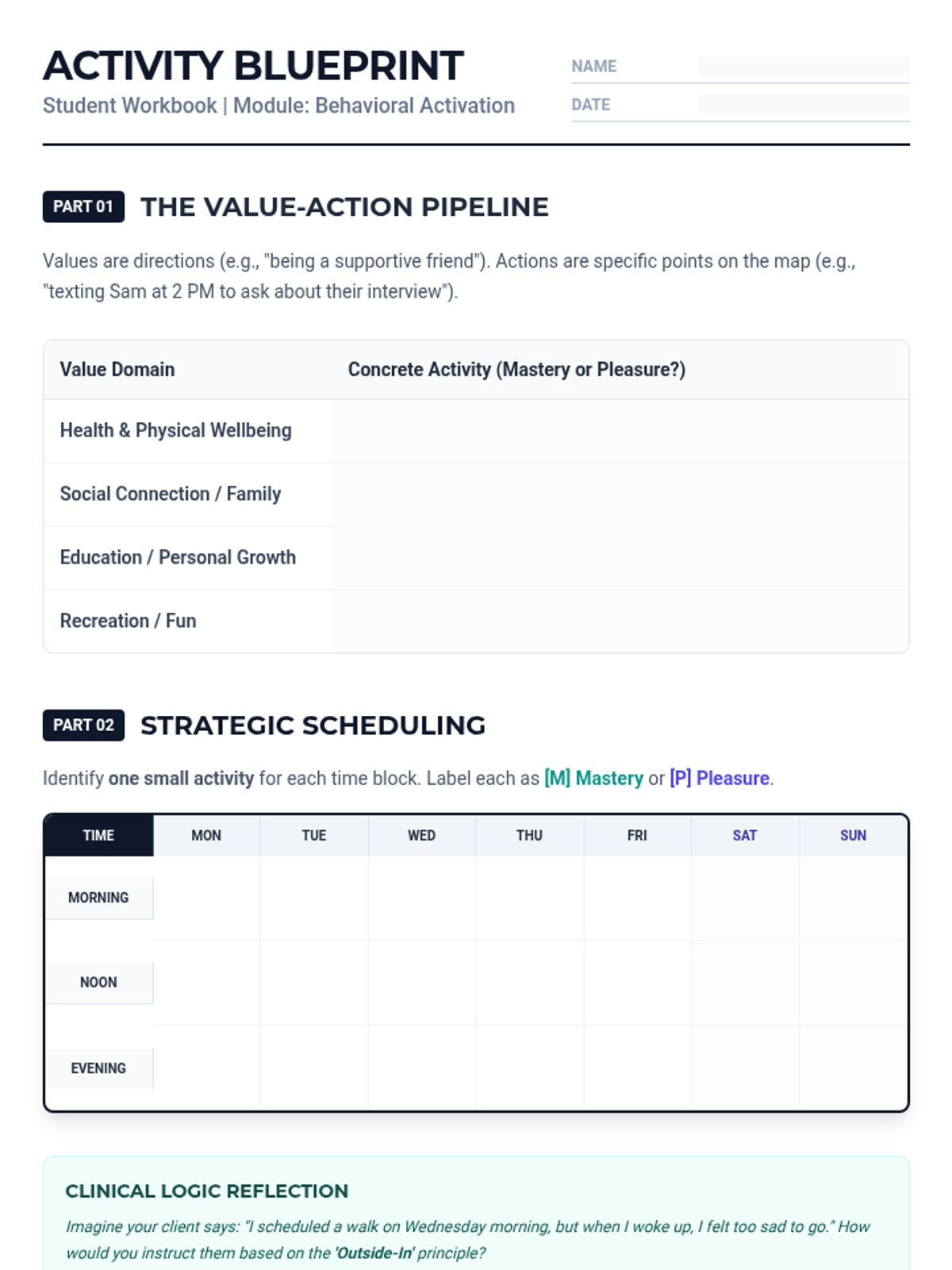Click the Thursday noon schedule cell

[x=529, y=983]
